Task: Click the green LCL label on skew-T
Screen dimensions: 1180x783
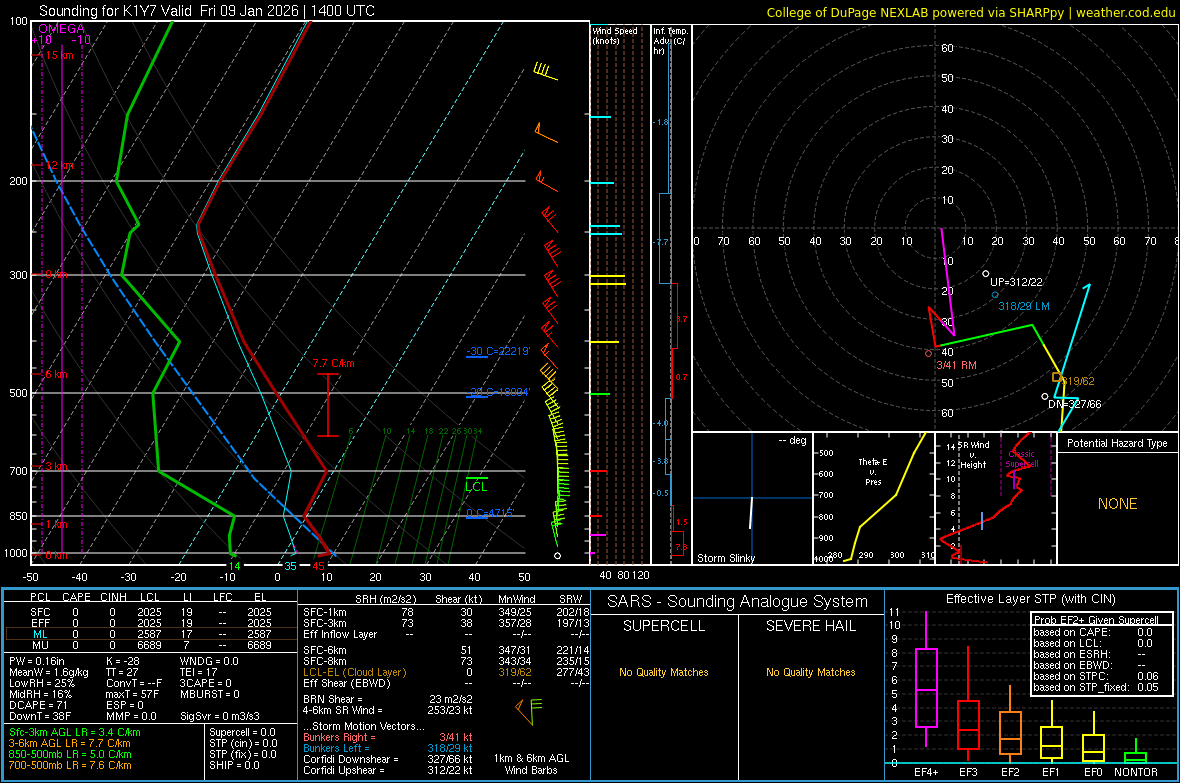Action: click(476, 486)
